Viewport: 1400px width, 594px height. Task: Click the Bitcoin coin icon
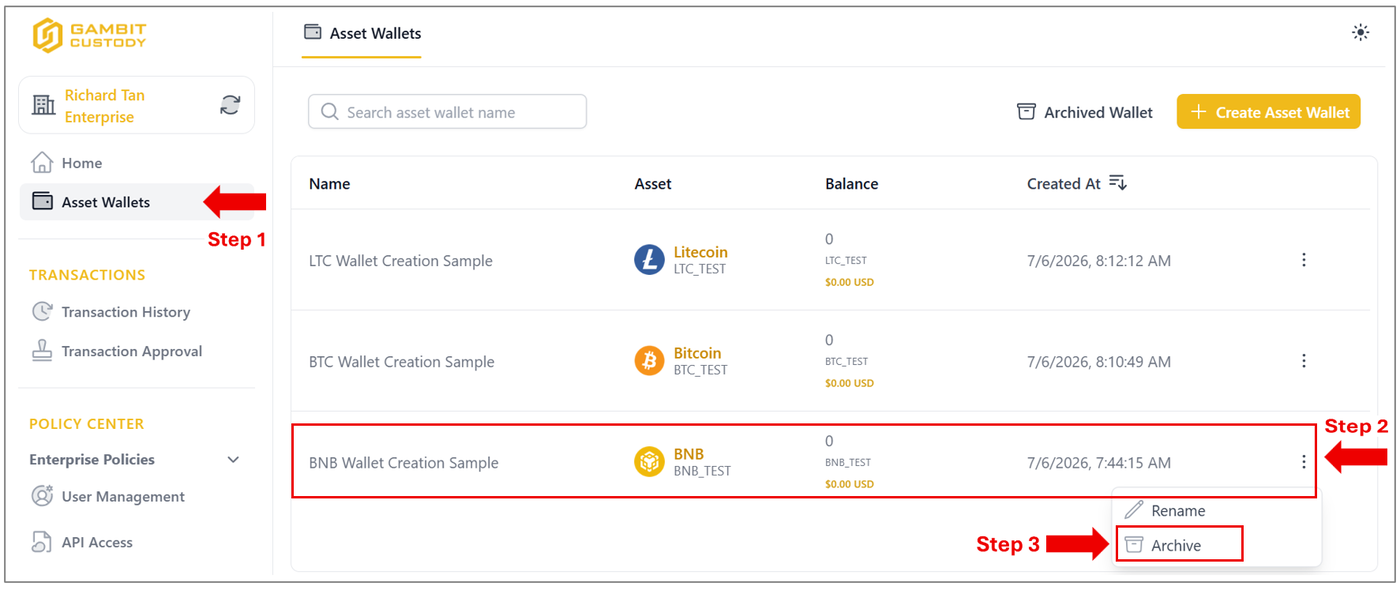pyautogui.click(x=649, y=361)
